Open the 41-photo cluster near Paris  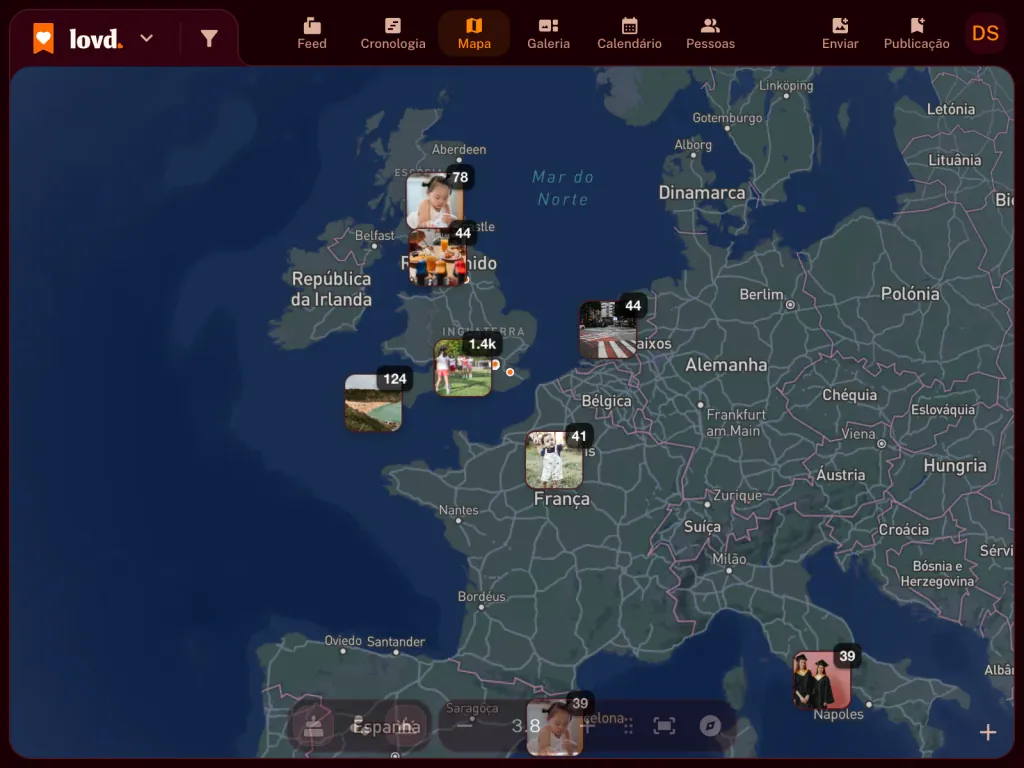pyautogui.click(x=554, y=460)
